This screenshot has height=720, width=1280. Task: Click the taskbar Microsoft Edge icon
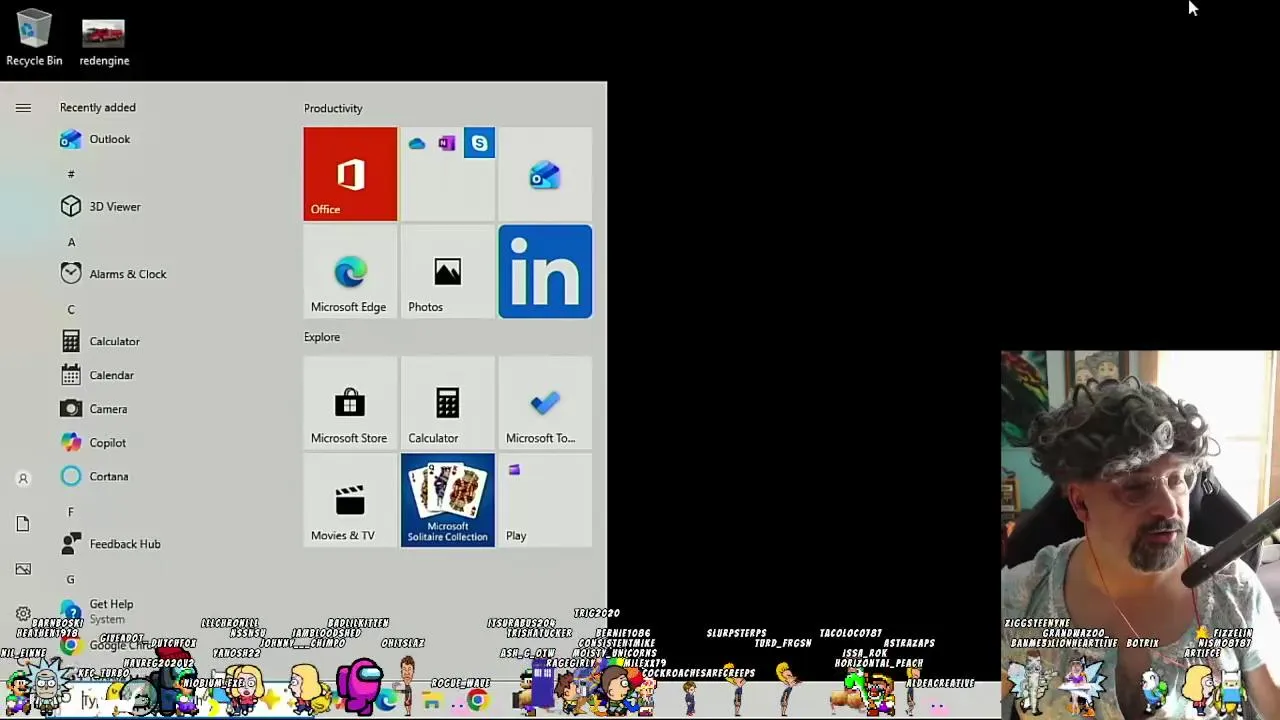pos(387,701)
